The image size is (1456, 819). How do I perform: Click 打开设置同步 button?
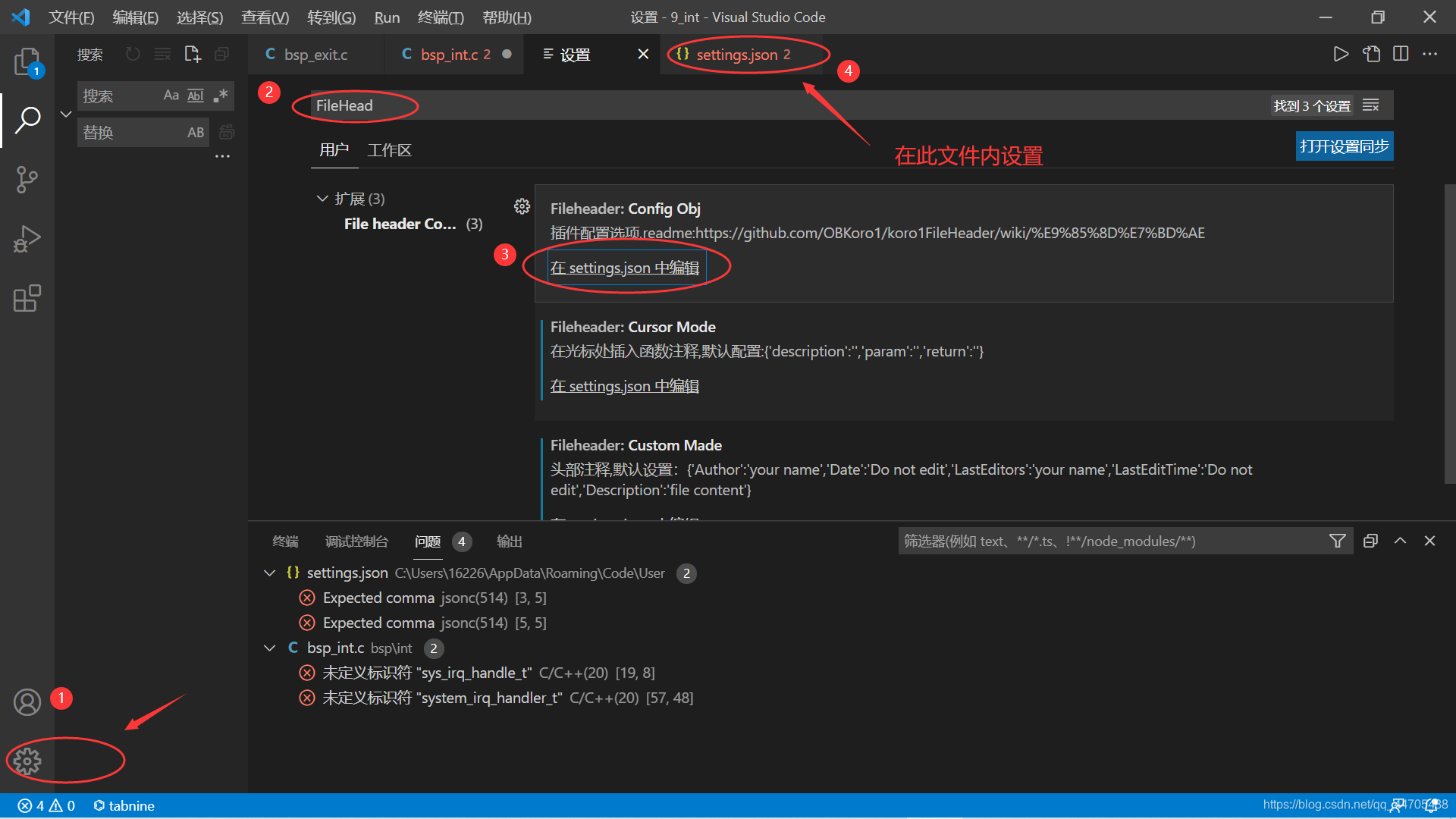pyautogui.click(x=1344, y=146)
